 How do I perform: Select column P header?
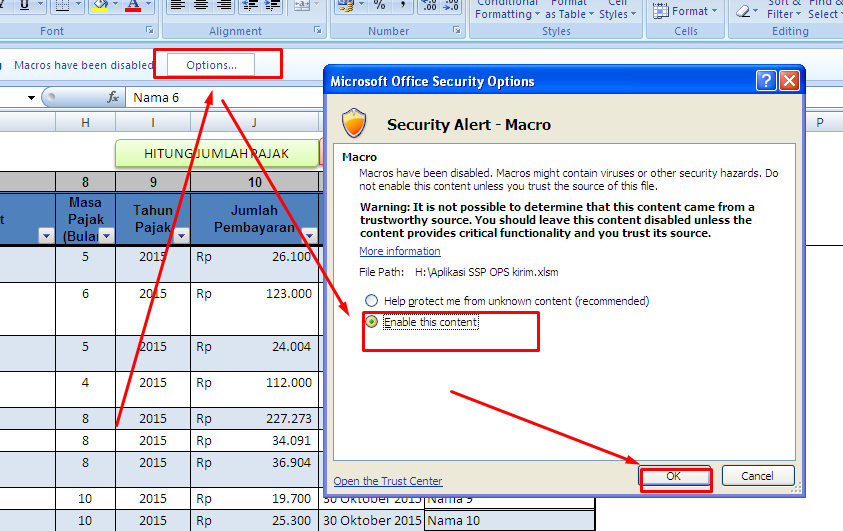click(x=820, y=123)
